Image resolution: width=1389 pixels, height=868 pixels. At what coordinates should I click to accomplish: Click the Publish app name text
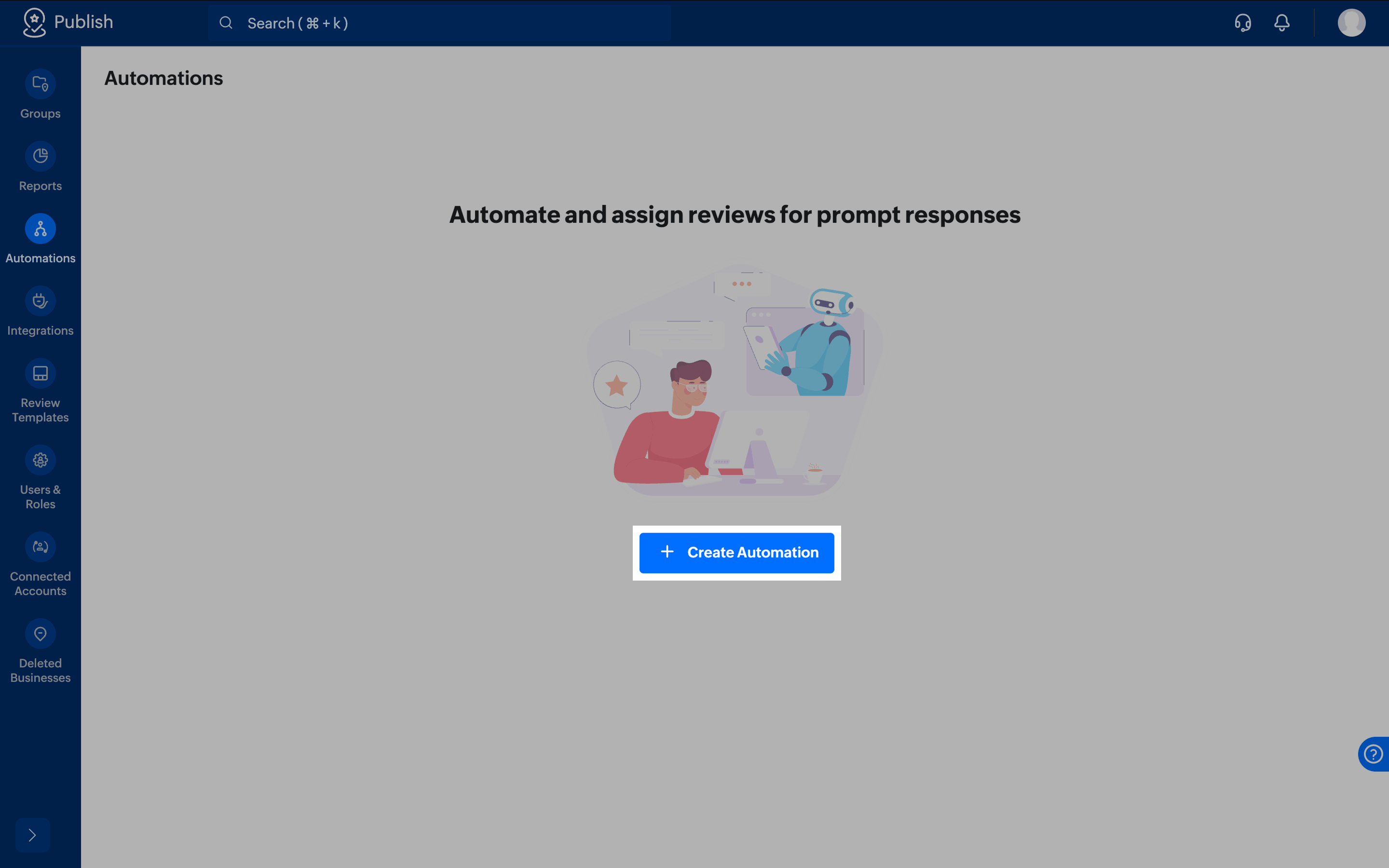coord(84,22)
